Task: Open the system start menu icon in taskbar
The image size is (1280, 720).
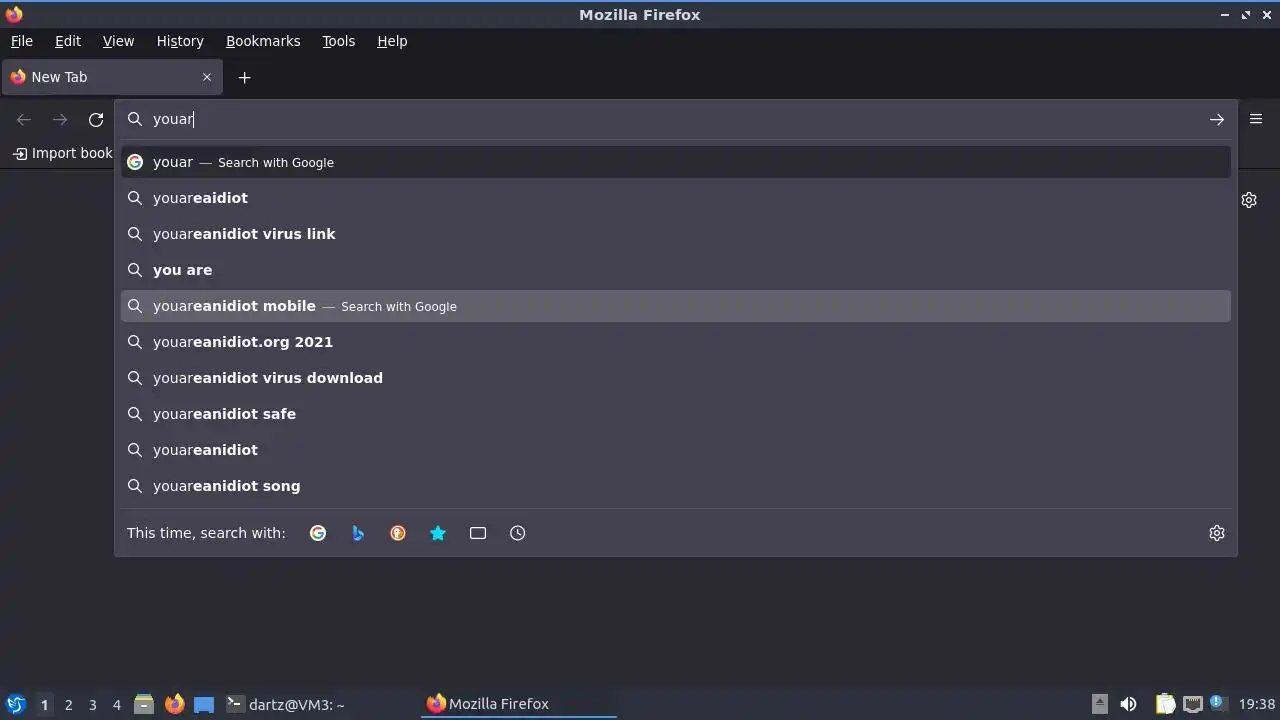Action: tap(15, 704)
